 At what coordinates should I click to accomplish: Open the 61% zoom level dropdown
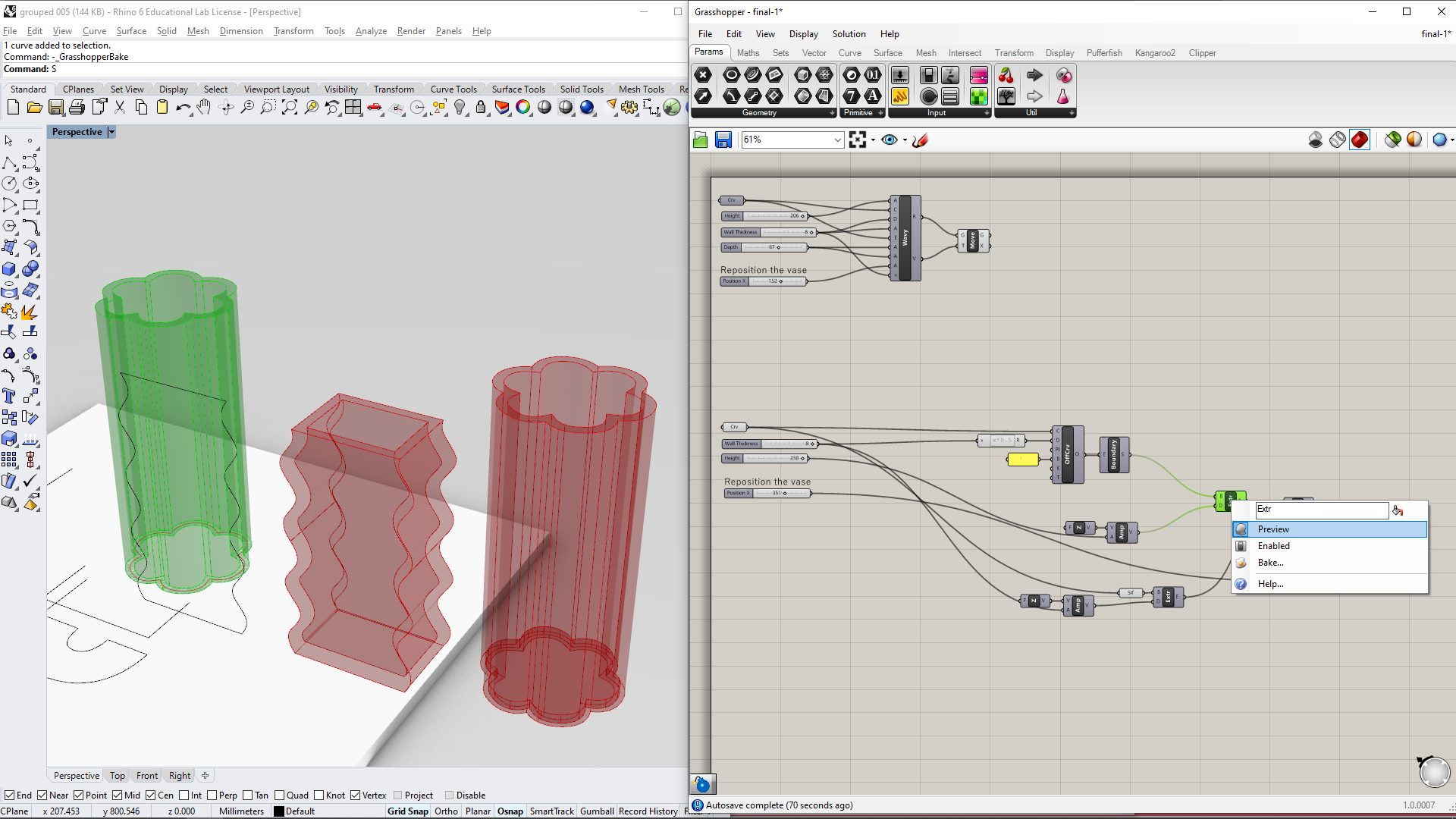[x=836, y=140]
